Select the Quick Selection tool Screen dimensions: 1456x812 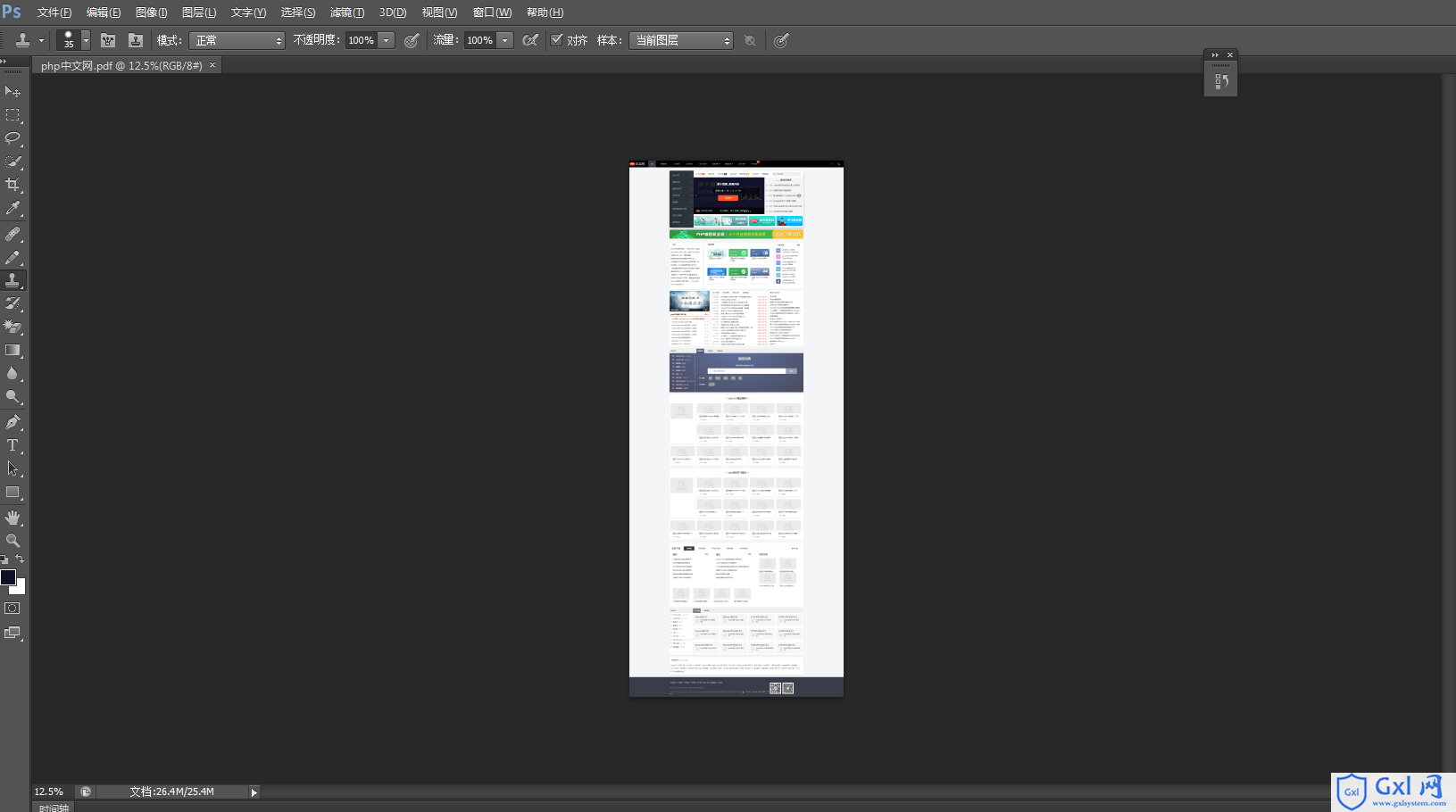(12, 162)
